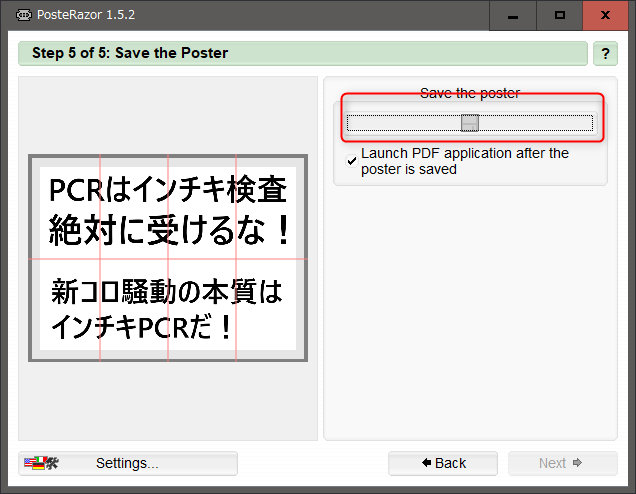Uncheck Launch PDF application after saving

pos(351,160)
